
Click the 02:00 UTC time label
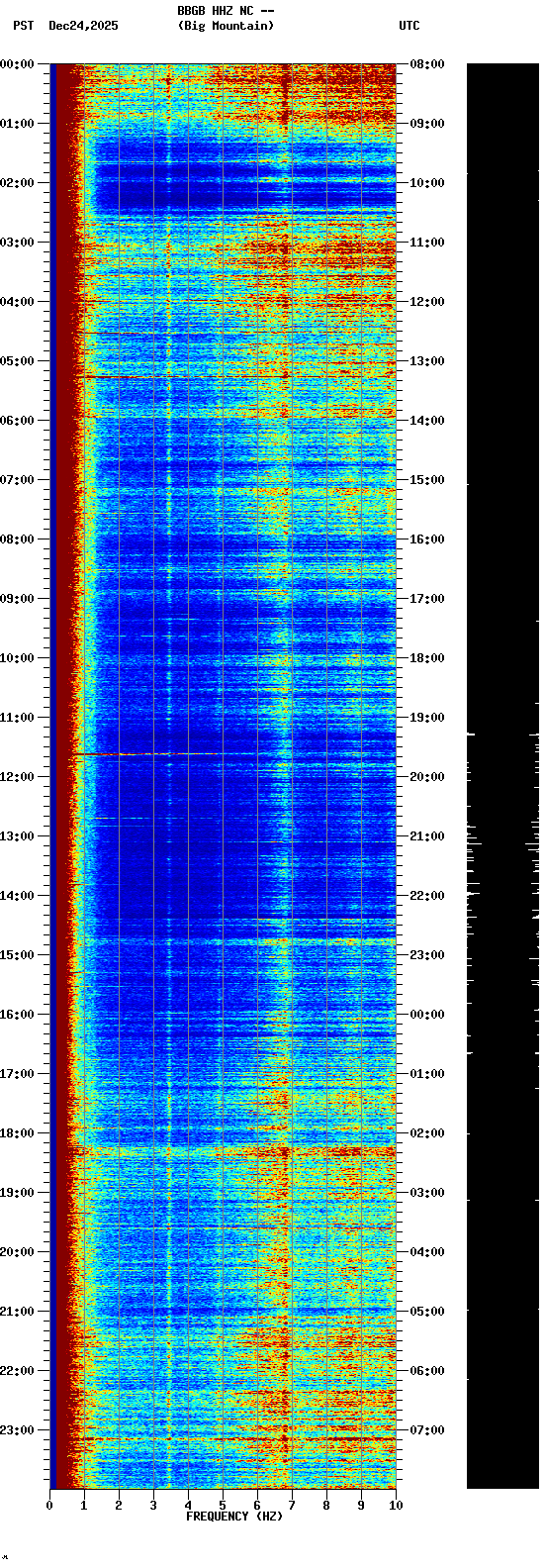click(427, 1133)
